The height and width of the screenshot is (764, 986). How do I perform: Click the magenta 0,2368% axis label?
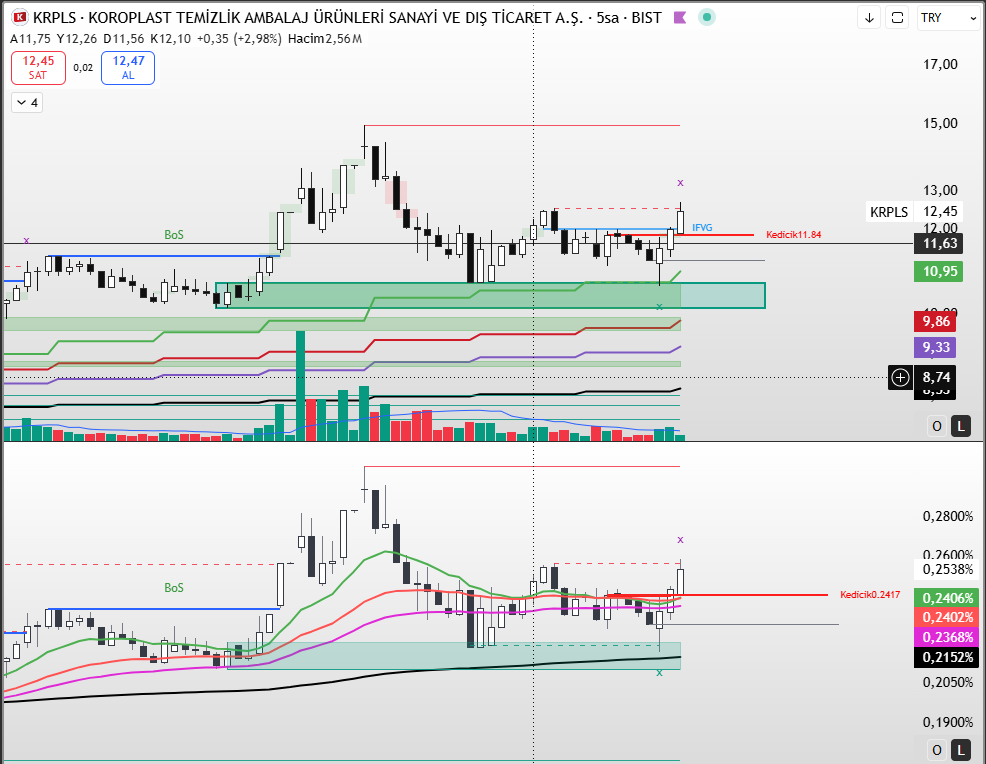point(948,637)
